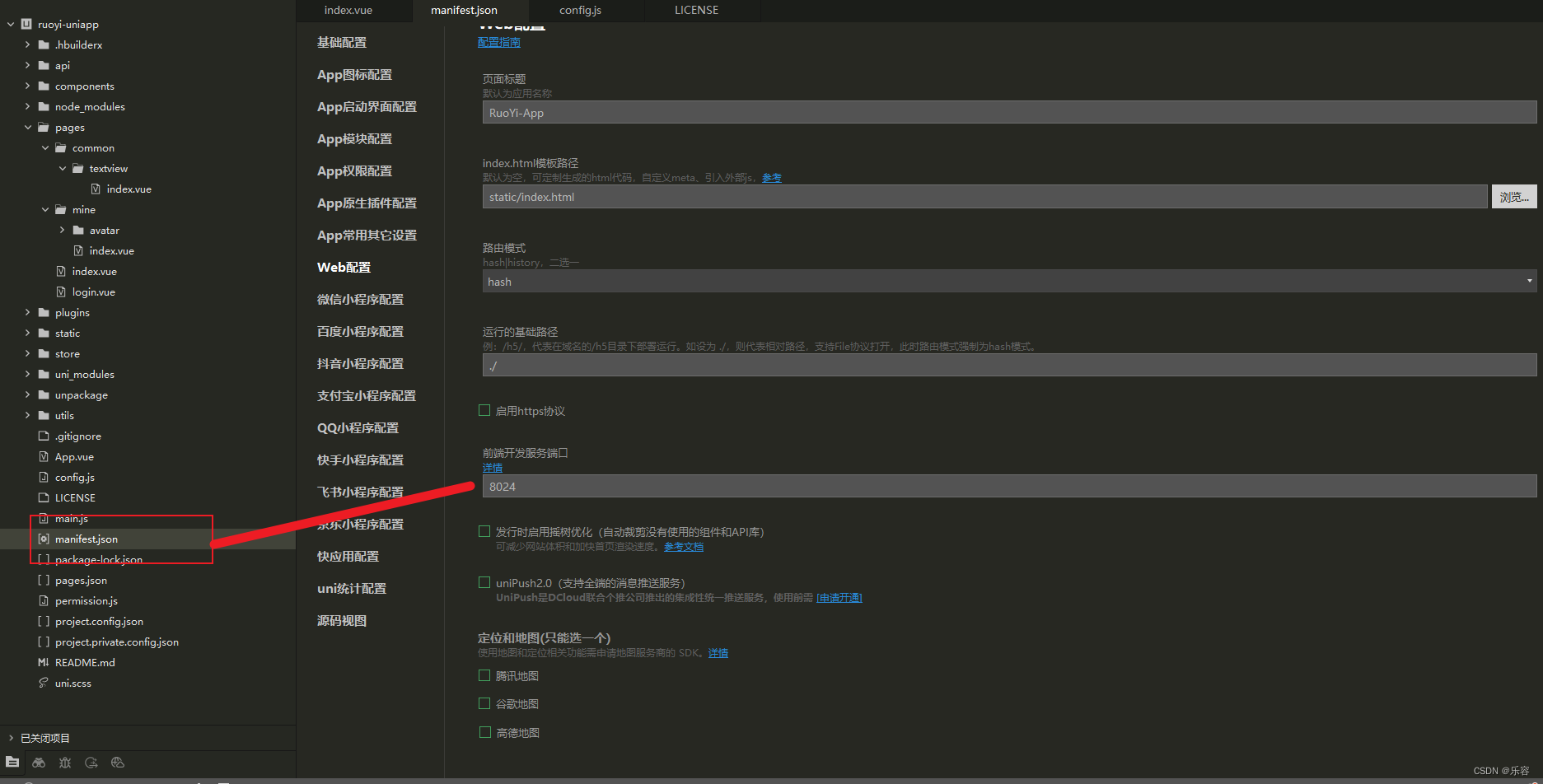
Task: Click the Vue file icon beside App.vue
Action: point(44,456)
